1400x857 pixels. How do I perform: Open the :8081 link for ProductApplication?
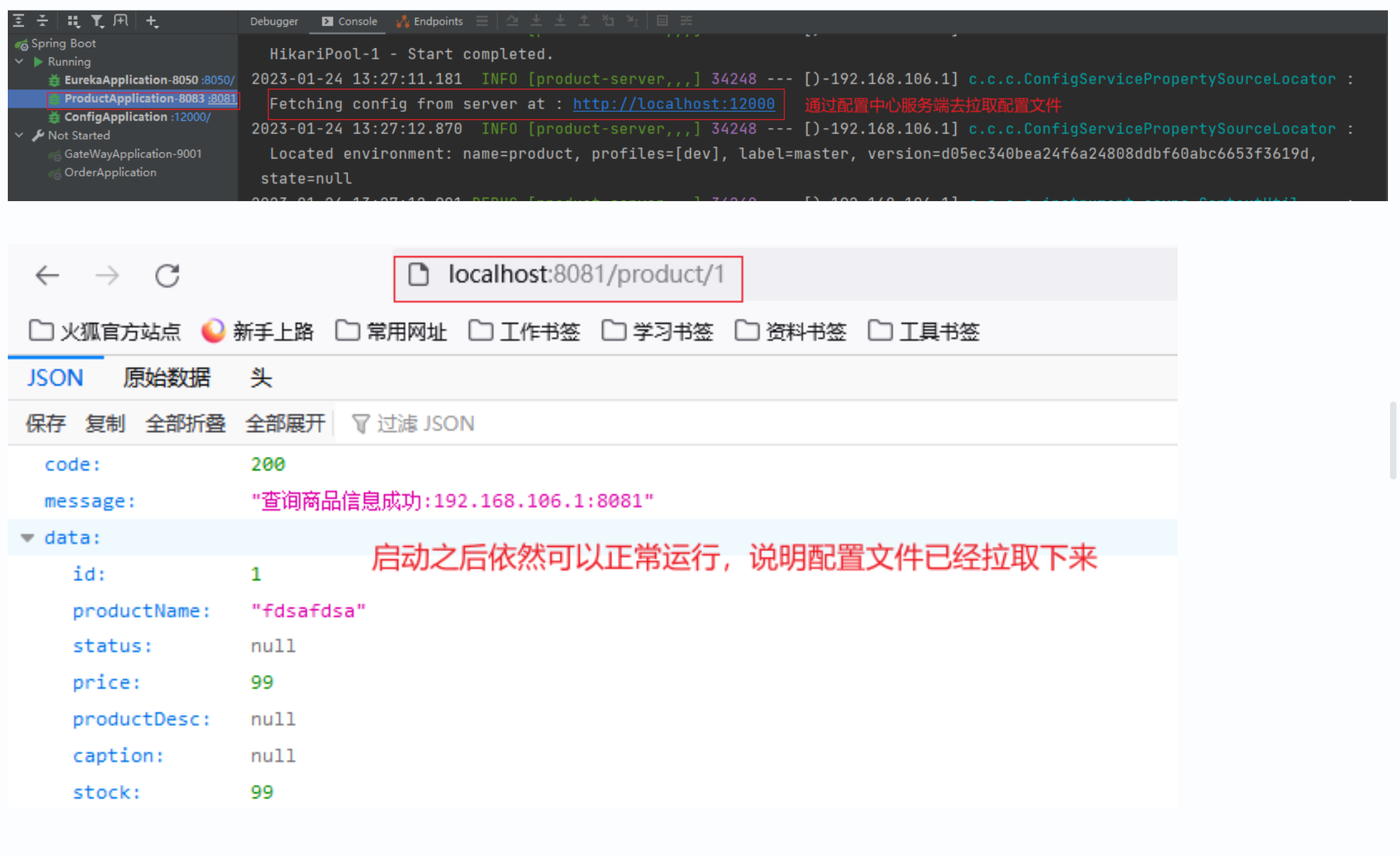pos(222,98)
